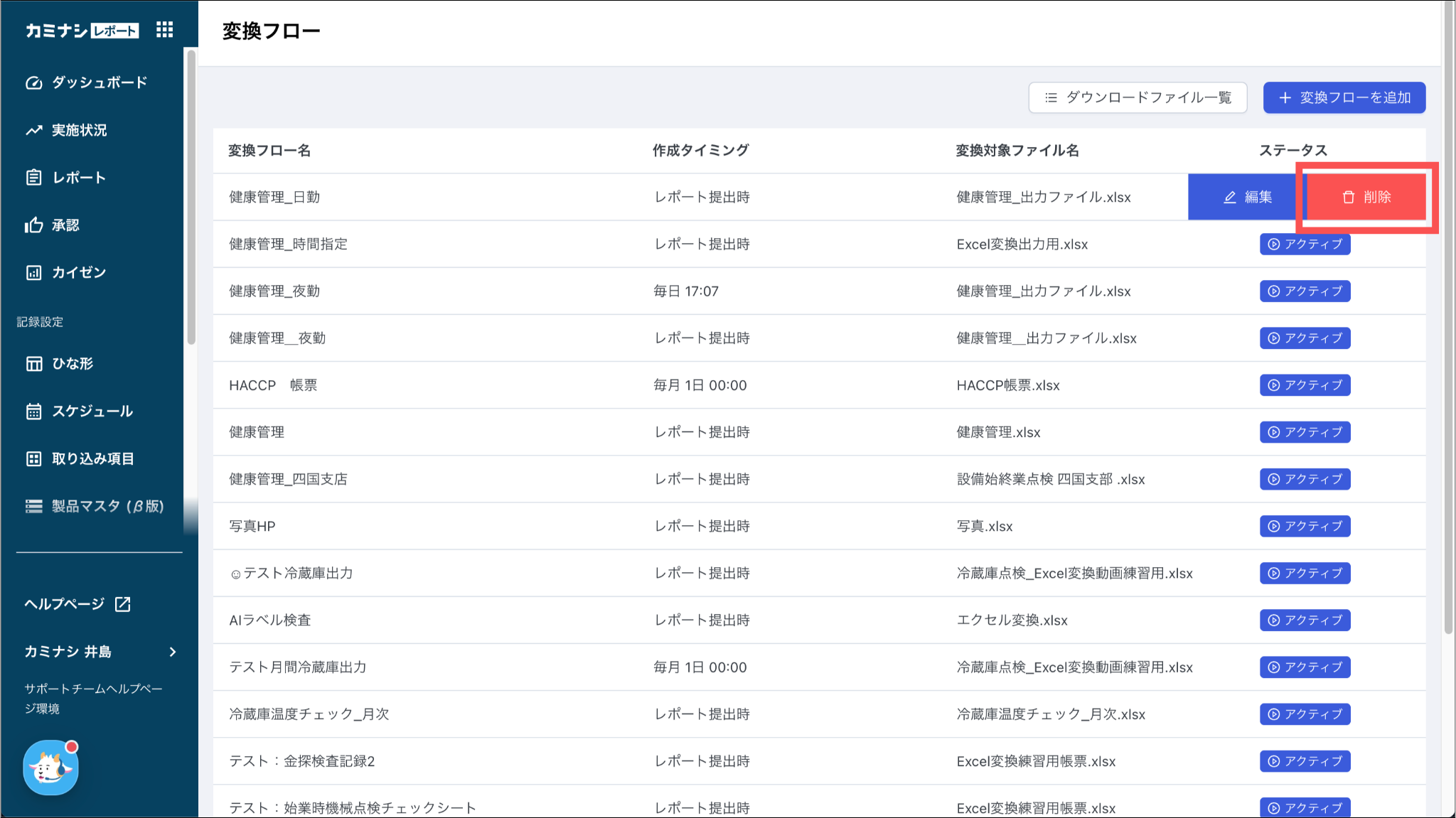The width and height of the screenshot is (1456, 818).
Task: Open ひな形 in the sidebar menu
Action: (72, 364)
